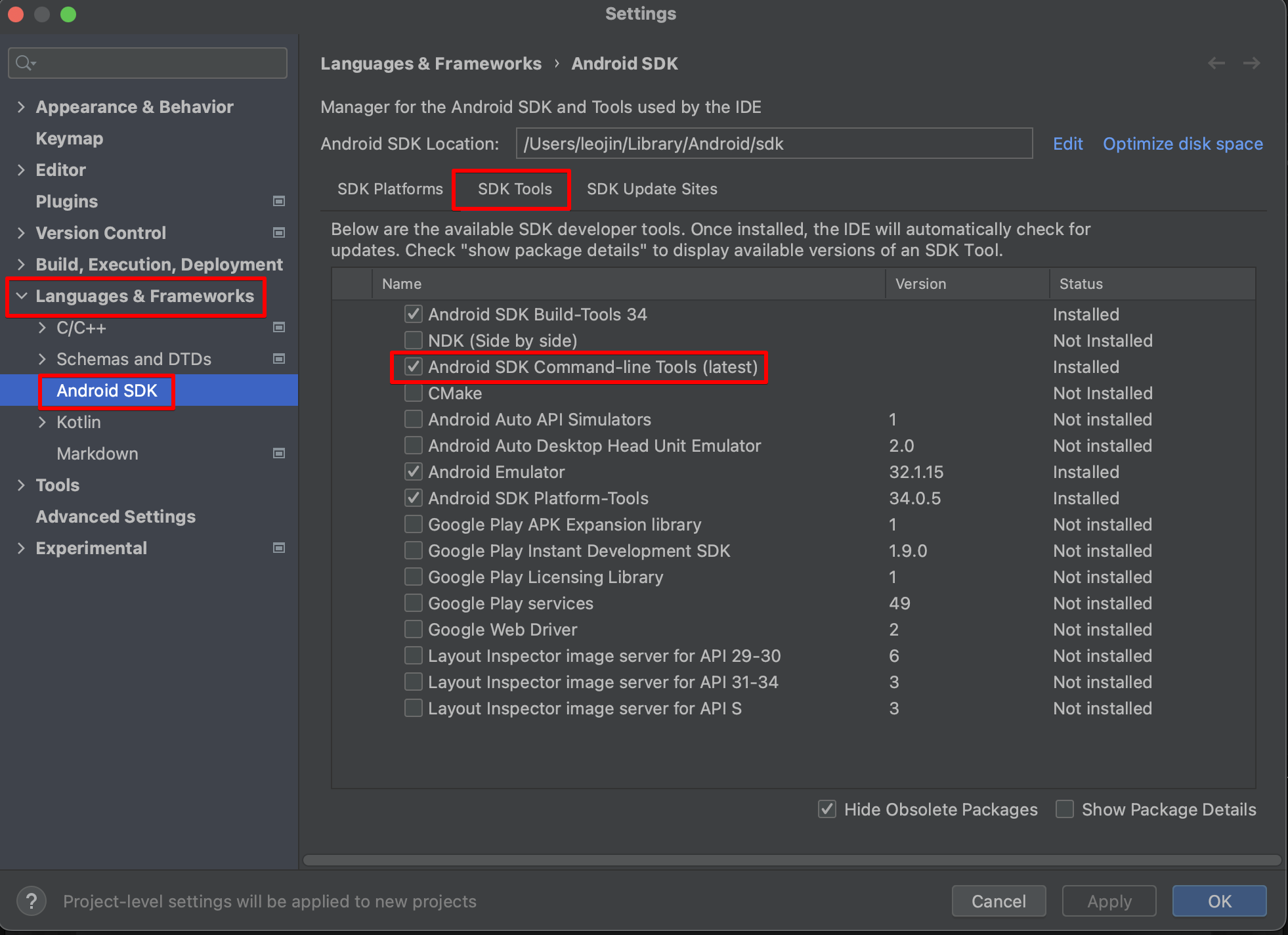Click the Android SDK Location field
This screenshot has height=935, width=1288.
tap(774, 144)
